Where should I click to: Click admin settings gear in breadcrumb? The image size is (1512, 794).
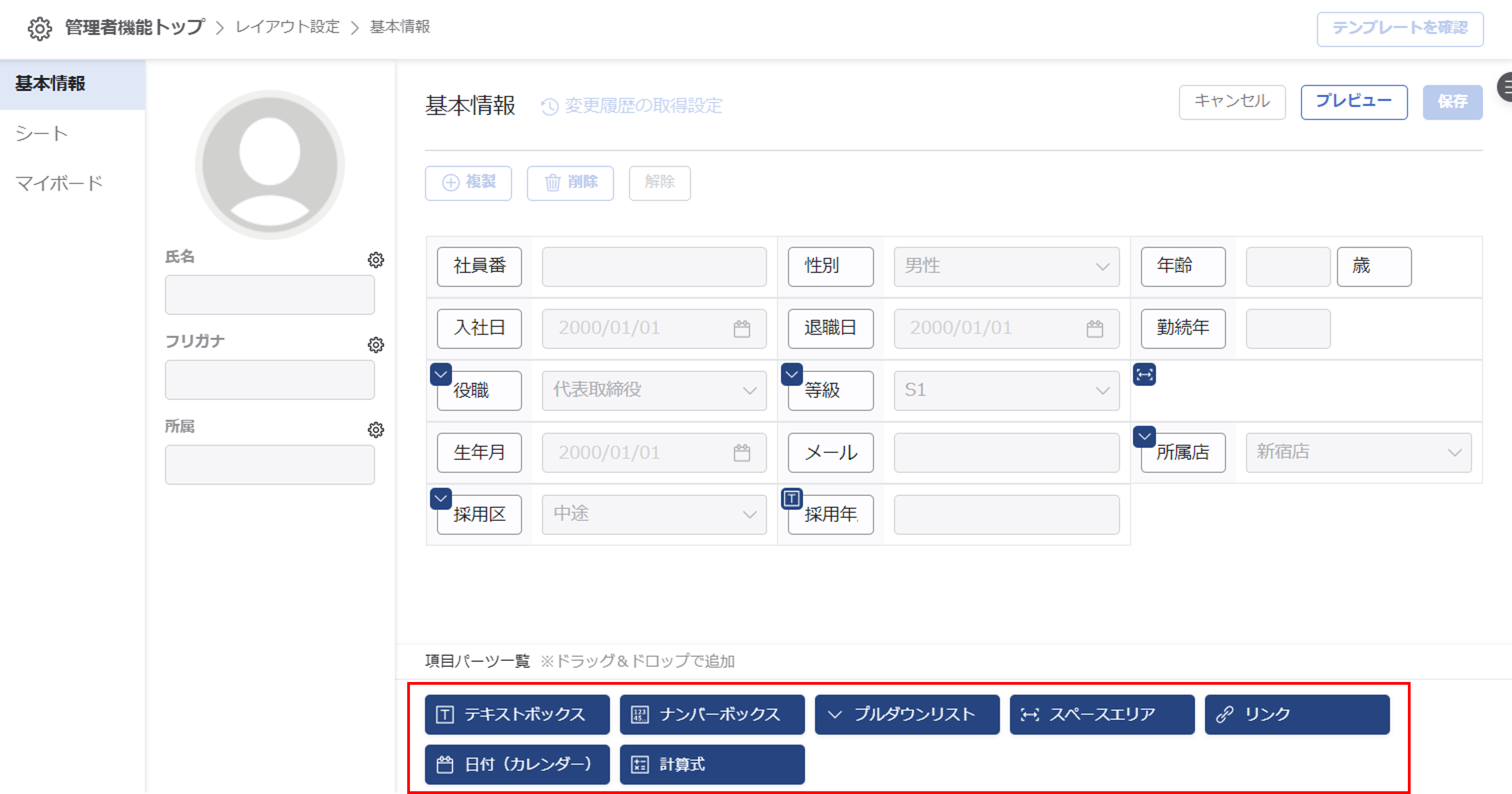(39, 28)
